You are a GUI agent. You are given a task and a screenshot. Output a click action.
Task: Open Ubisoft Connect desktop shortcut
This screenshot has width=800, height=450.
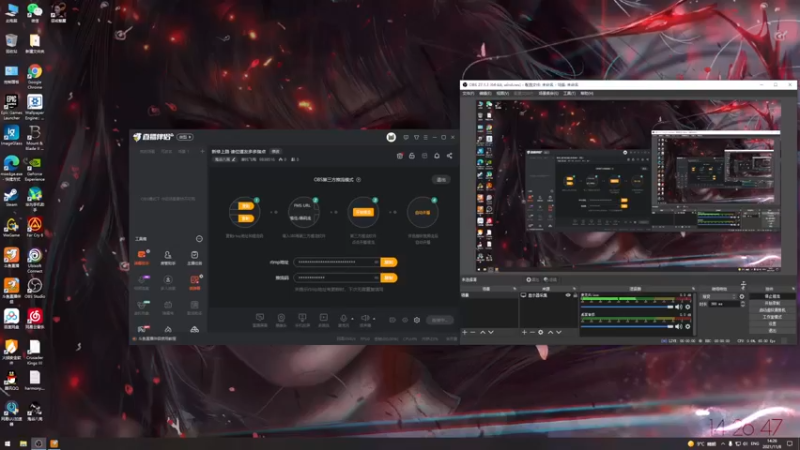click(x=35, y=260)
